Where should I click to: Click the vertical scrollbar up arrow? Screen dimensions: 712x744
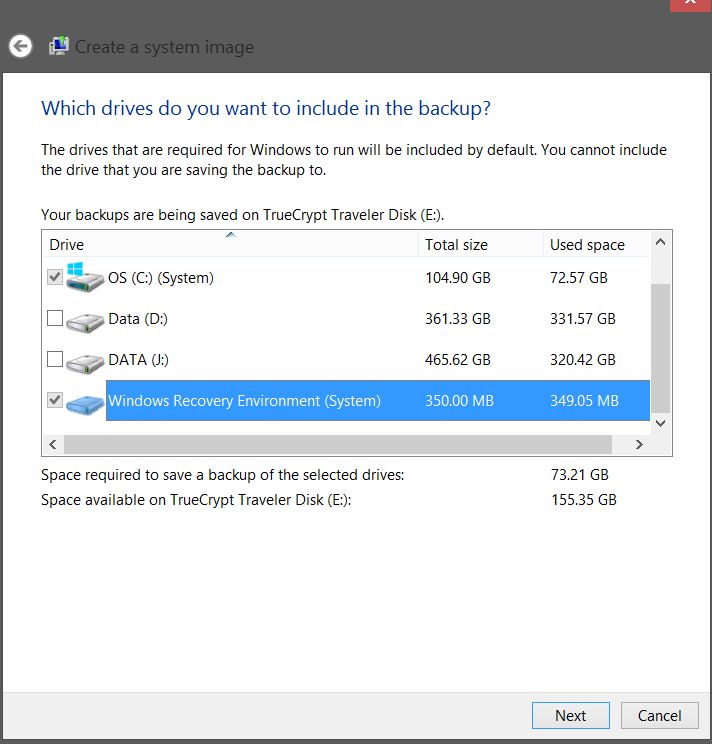point(660,242)
